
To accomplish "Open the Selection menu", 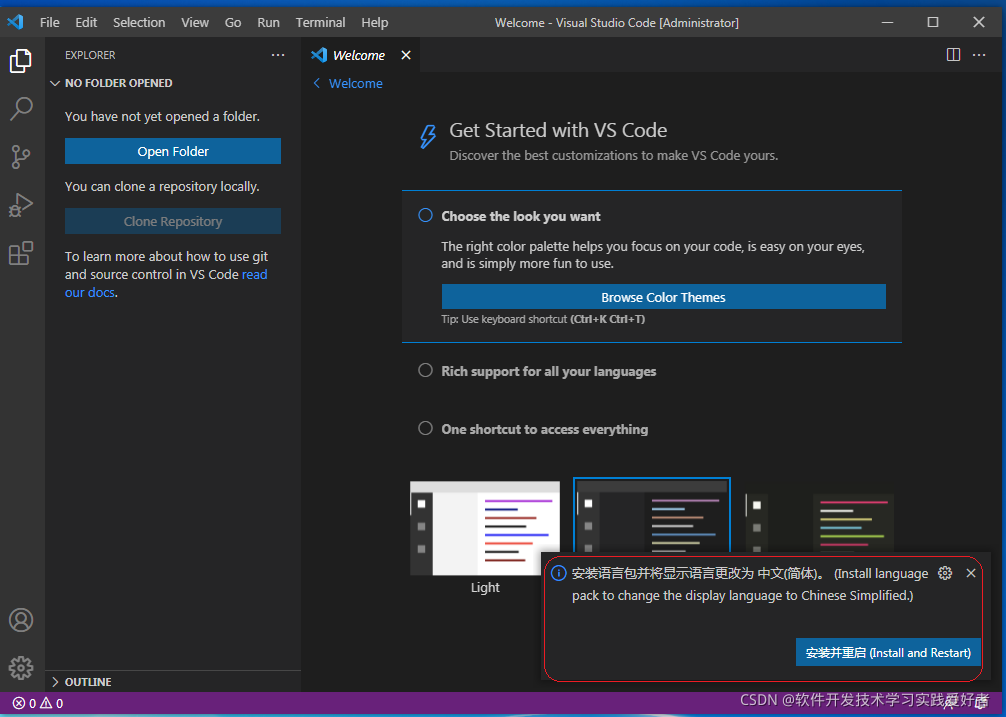I will [x=139, y=22].
